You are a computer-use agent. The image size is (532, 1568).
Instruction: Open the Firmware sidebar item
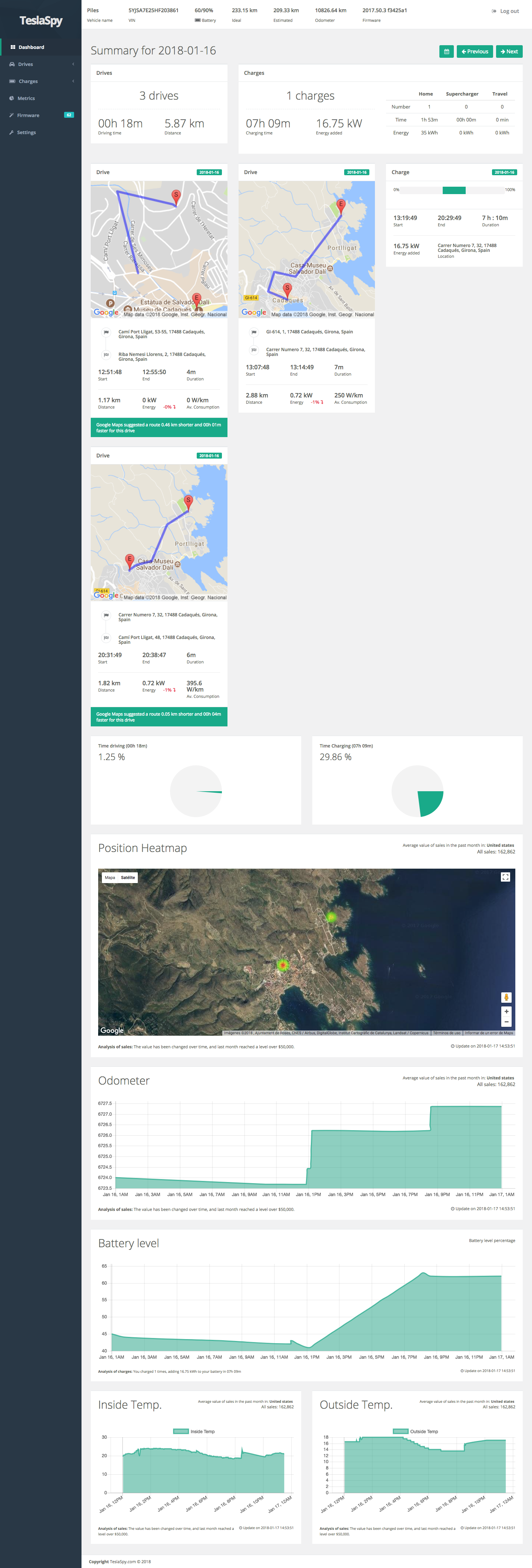41,115
